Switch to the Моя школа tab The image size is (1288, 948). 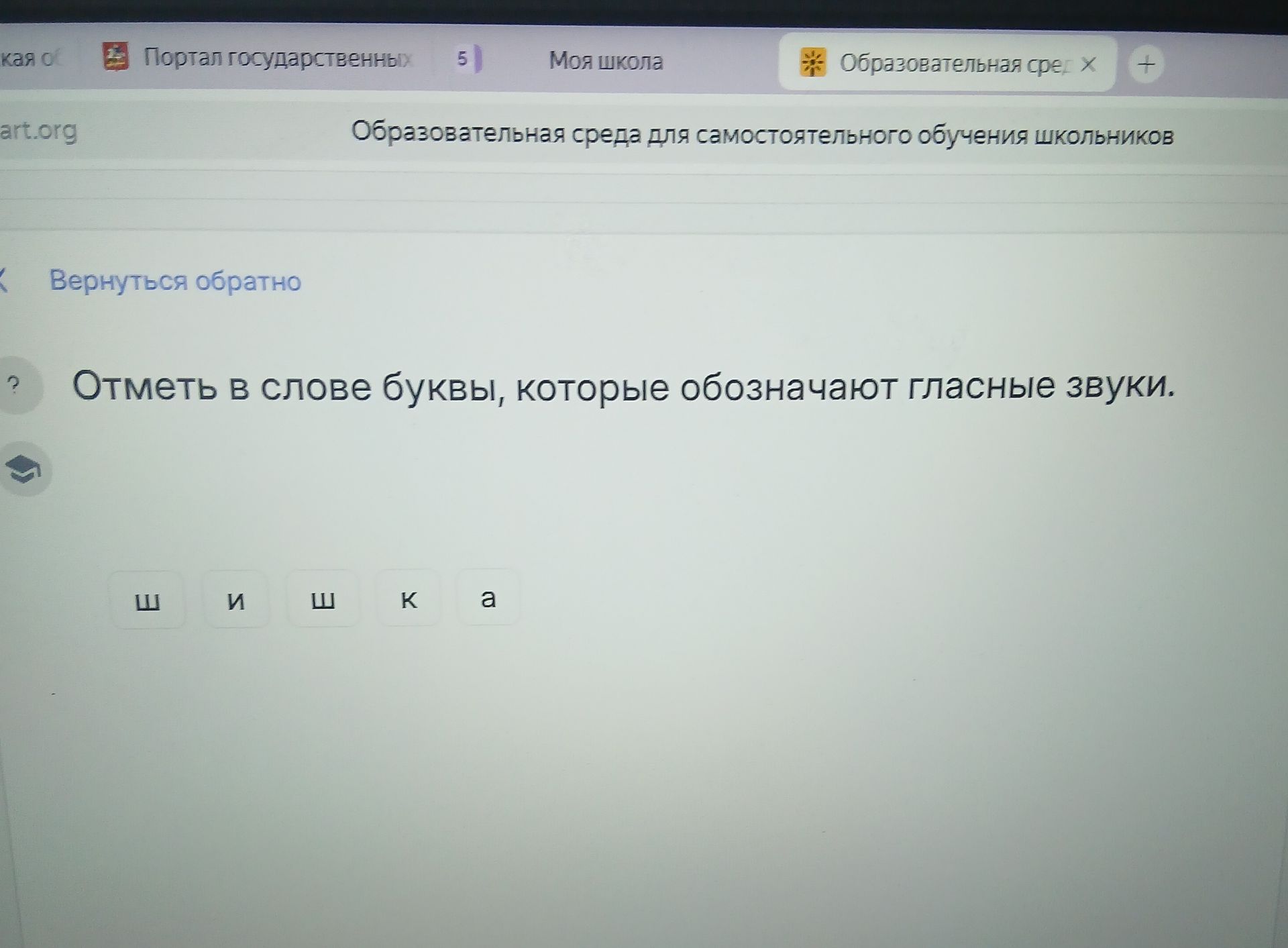pos(606,61)
